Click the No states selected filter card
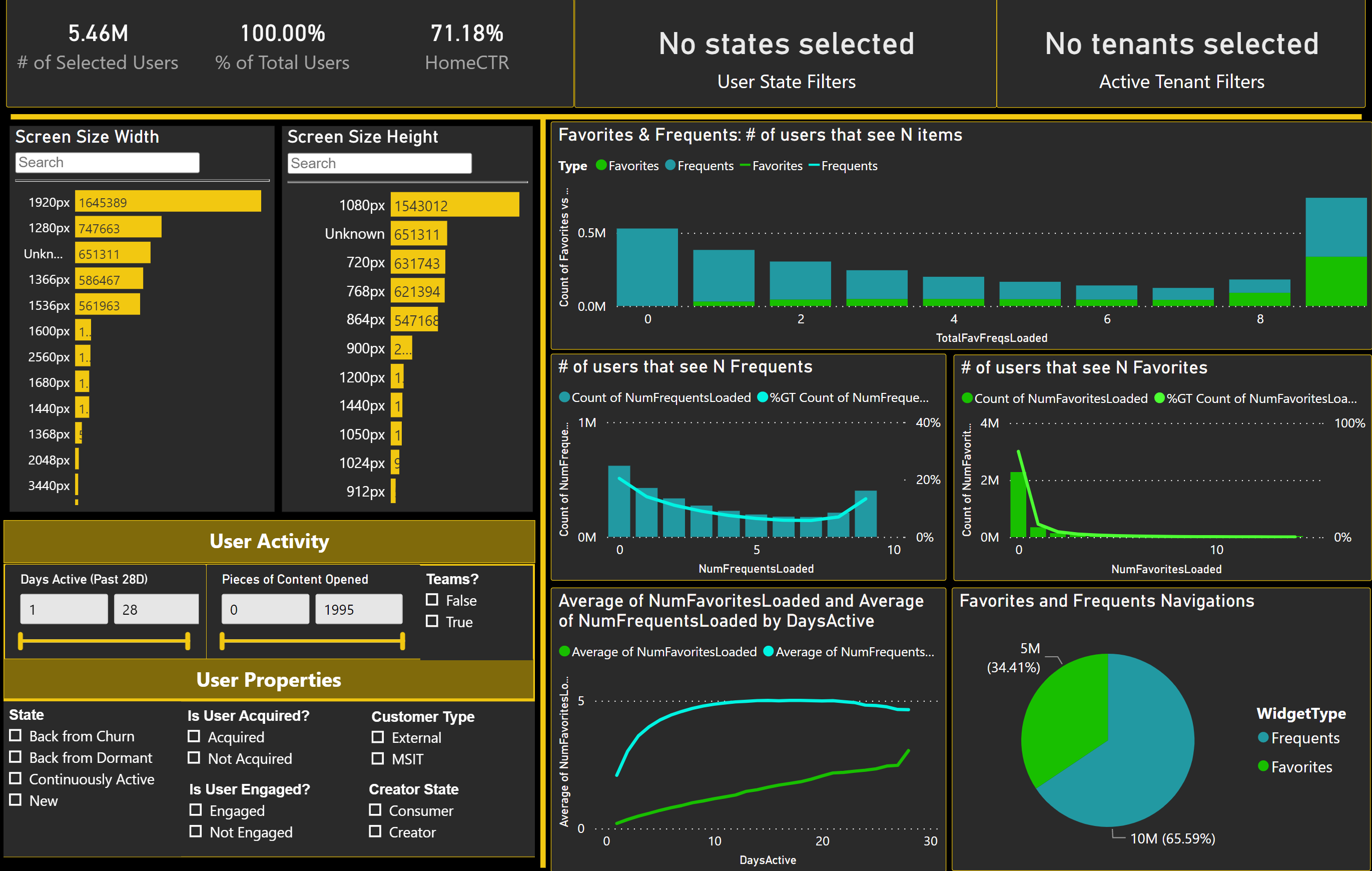 tap(786, 54)
